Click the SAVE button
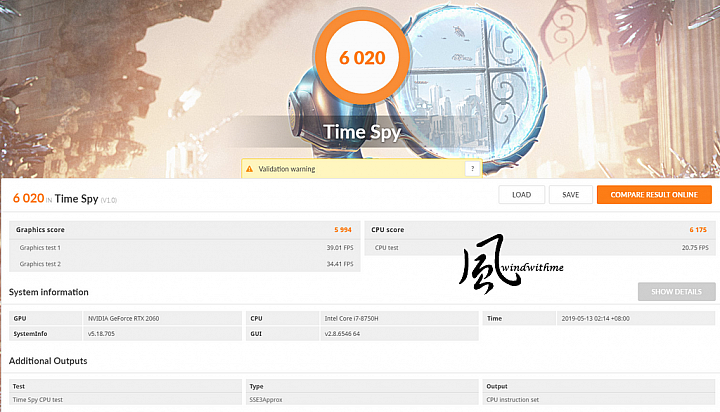The height and width of the screenshot is (412, 720). [571, 195]
